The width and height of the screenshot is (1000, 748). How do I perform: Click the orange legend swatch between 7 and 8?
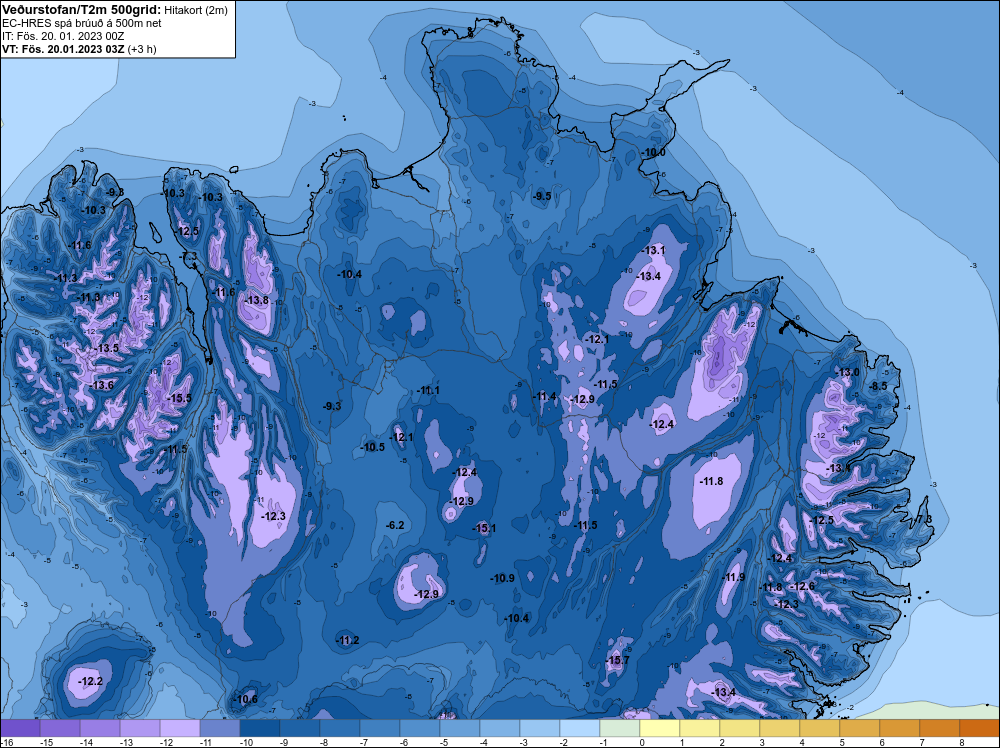939,728
